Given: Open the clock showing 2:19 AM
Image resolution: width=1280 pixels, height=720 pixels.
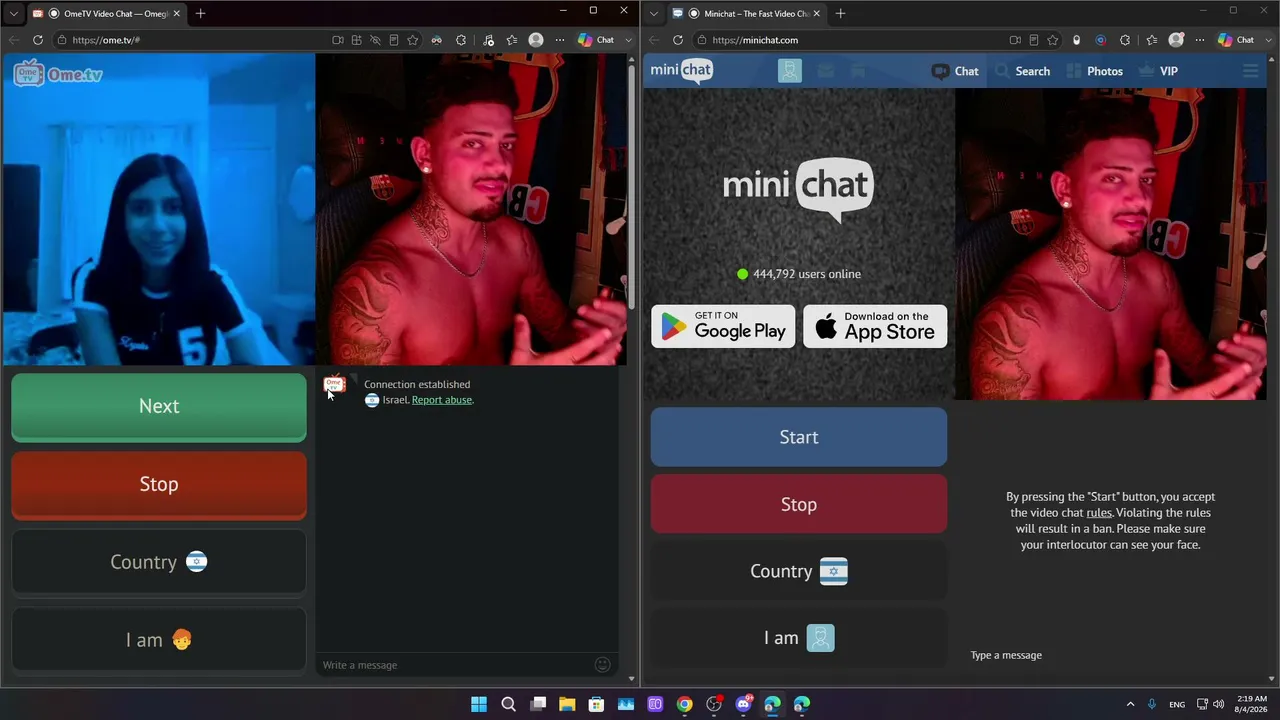Looking at the screenshot, I should point(1251,704).
